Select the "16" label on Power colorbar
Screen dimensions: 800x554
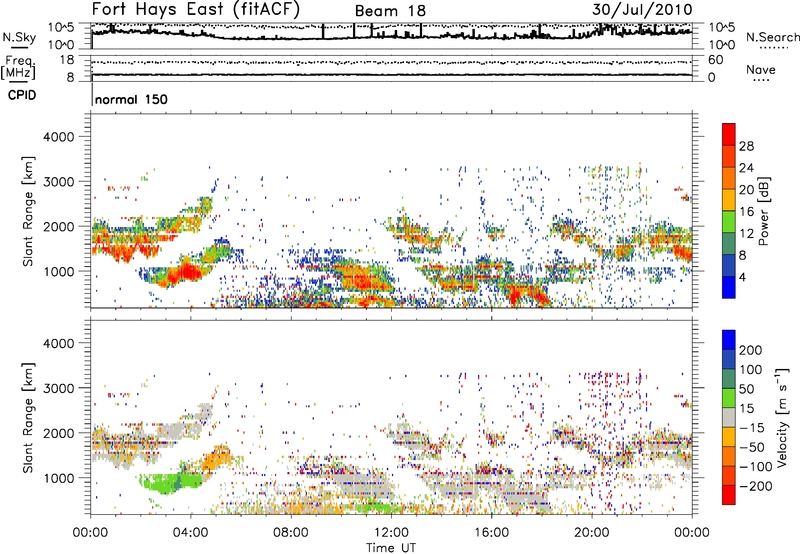pyautogui.click(x=746, y=212)
